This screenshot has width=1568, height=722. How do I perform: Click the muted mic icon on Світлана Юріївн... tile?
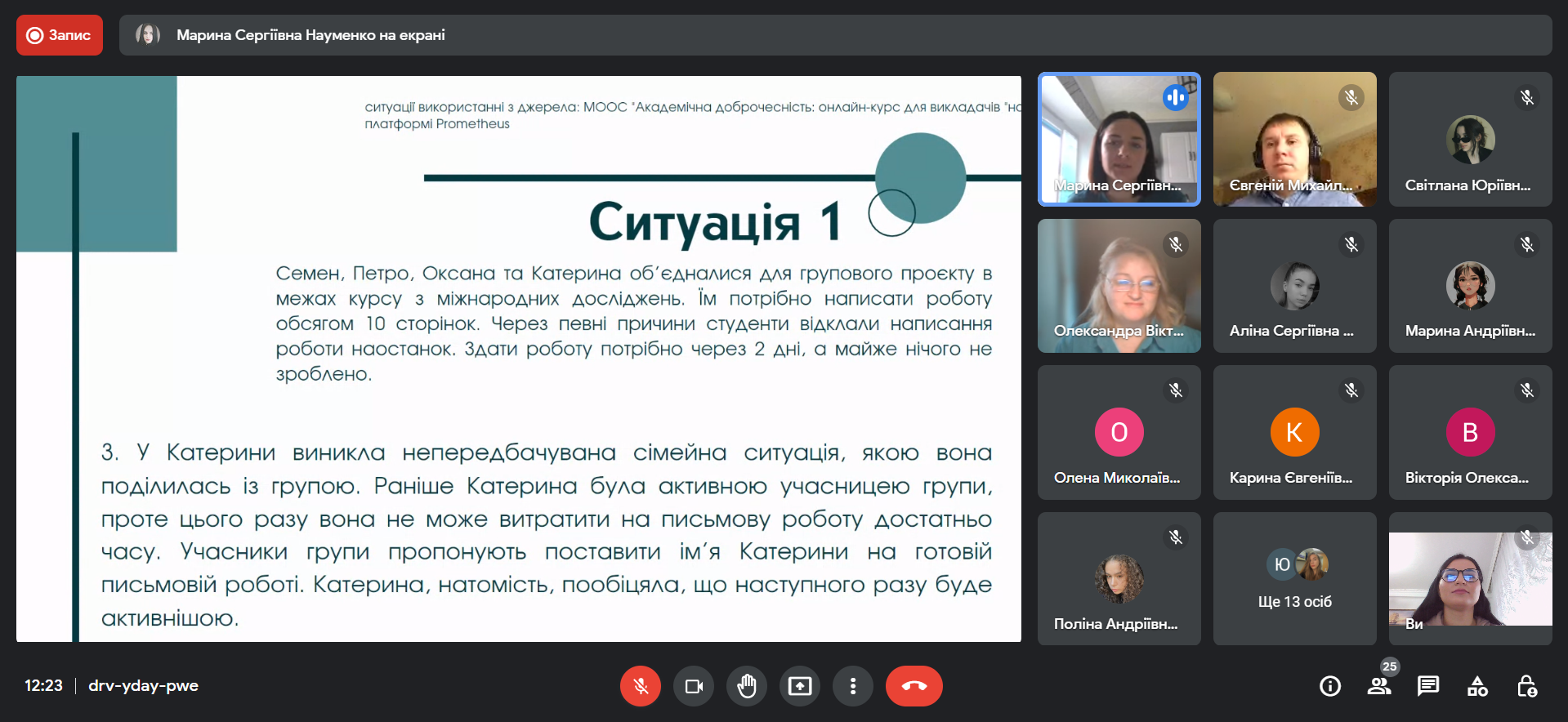(1526, 98)
